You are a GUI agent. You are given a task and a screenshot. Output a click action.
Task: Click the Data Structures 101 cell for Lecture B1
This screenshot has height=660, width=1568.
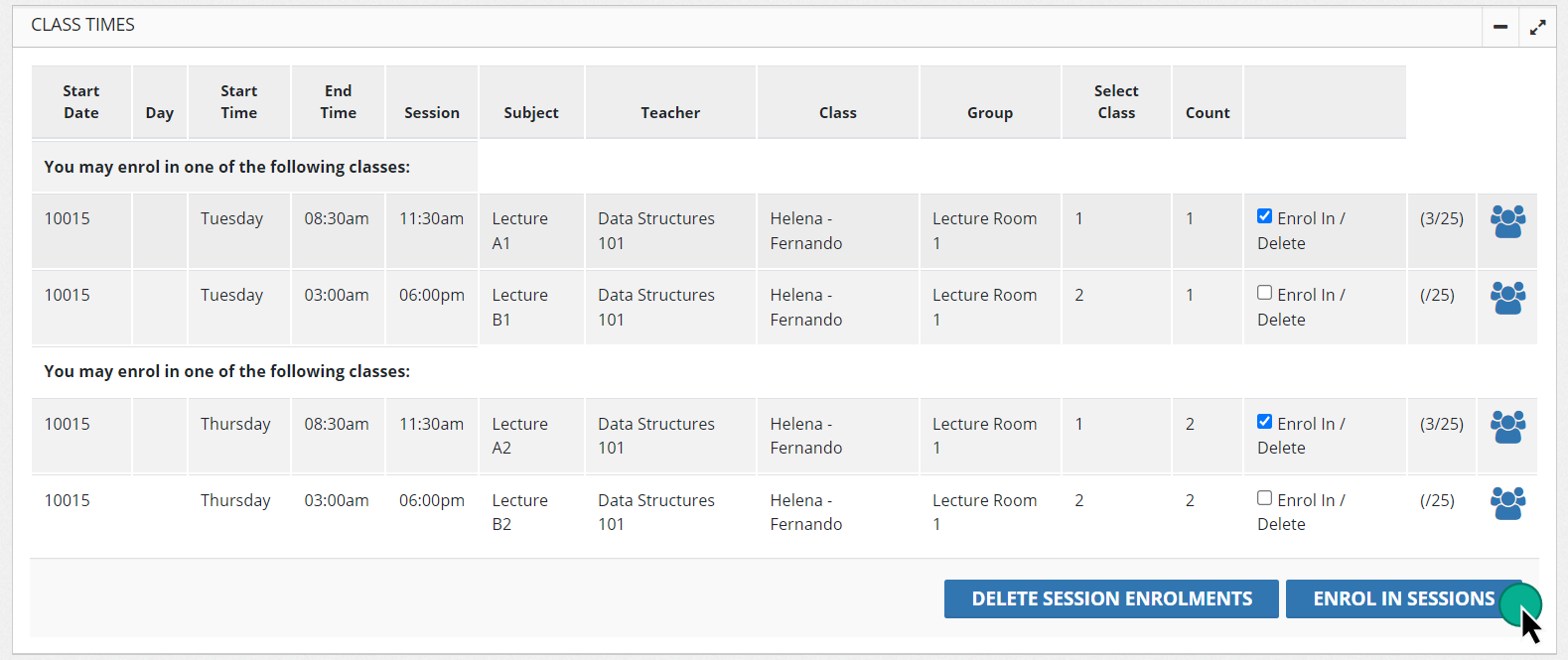click(656, 307)
